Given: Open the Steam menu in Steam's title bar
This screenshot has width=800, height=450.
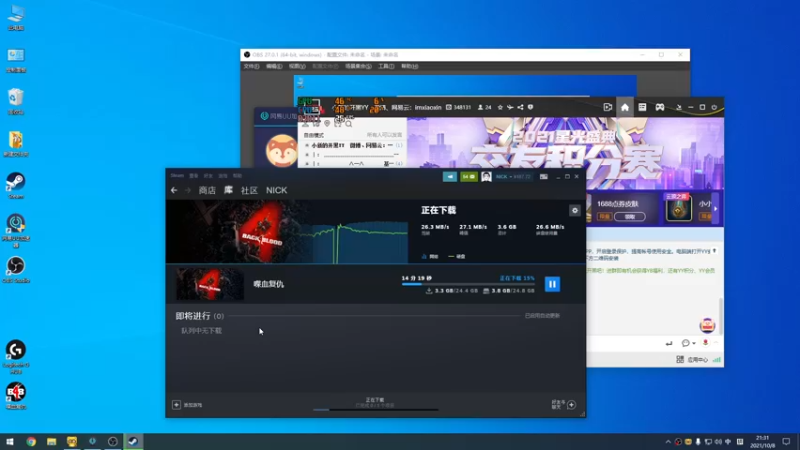Looking at the screenshot, I should click(177, 176).
